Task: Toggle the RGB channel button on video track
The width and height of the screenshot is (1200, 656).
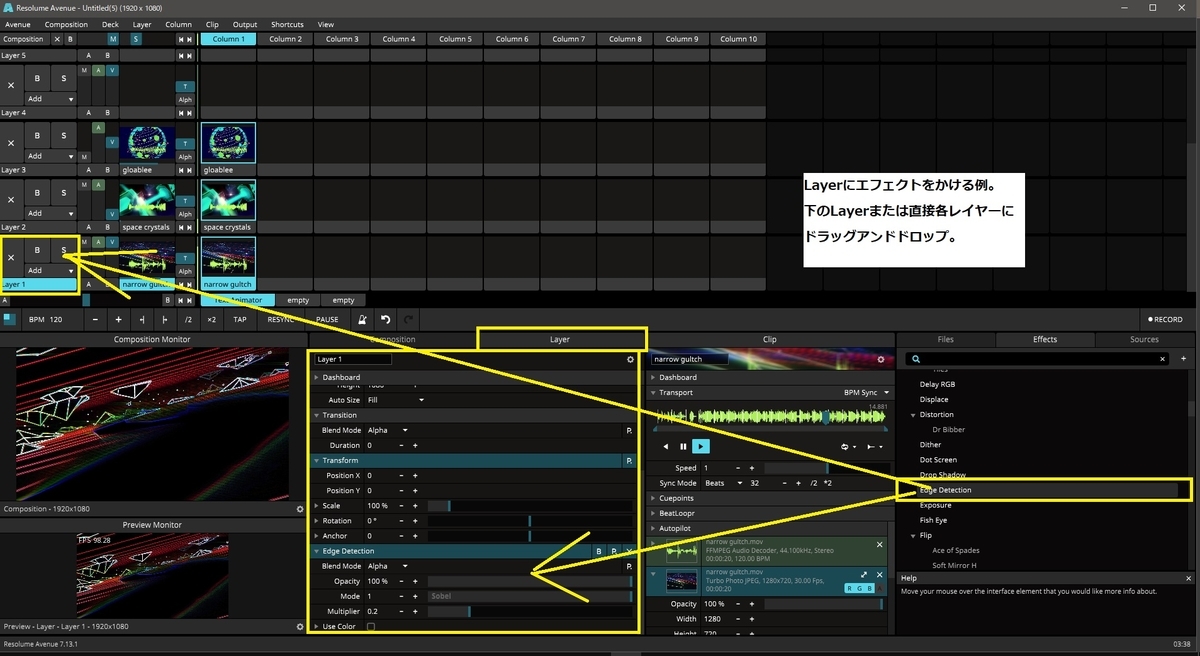Action: pos(861,589)
